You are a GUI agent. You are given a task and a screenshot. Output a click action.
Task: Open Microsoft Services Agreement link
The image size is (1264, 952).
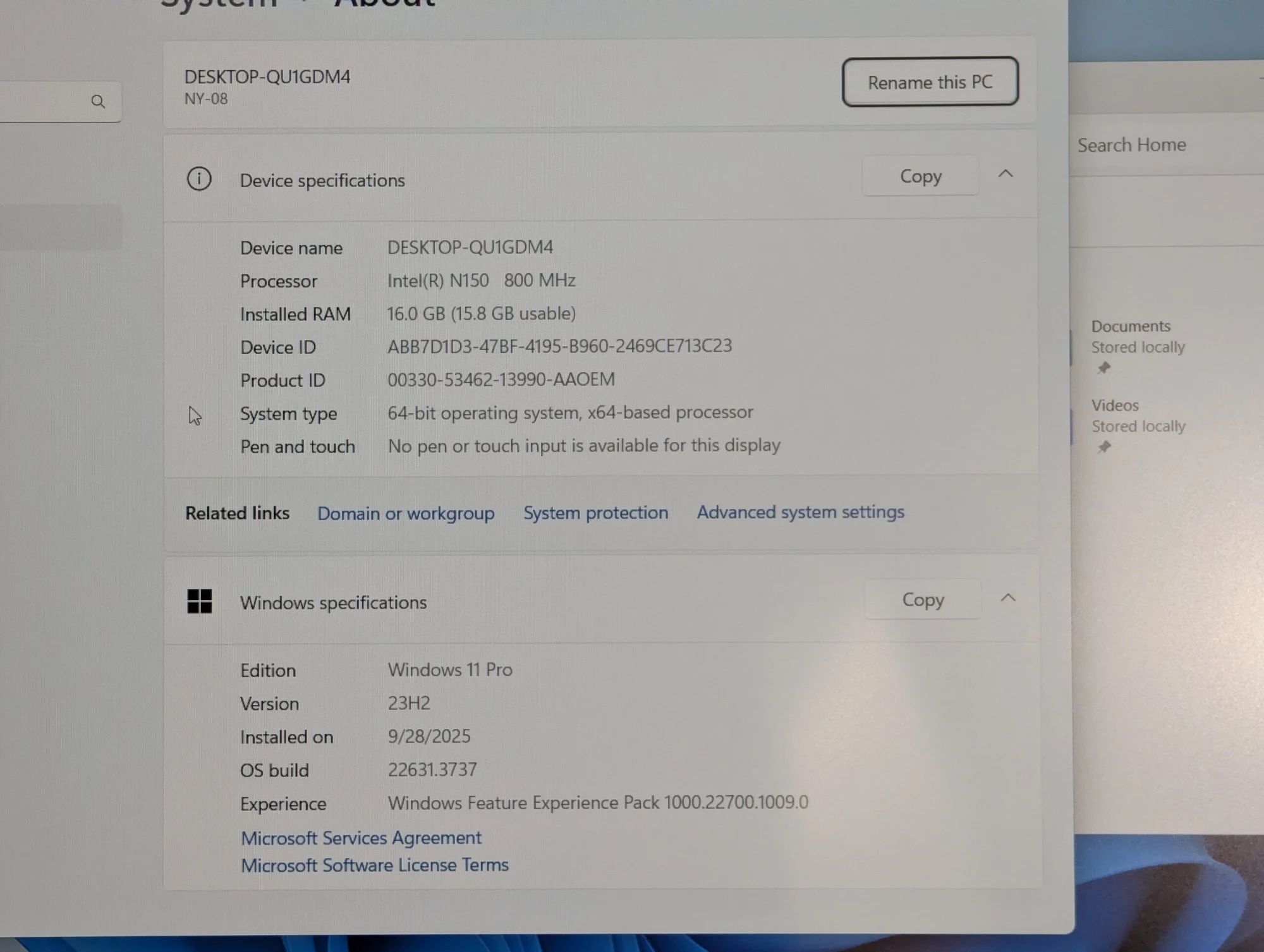[x=361, y=838]
